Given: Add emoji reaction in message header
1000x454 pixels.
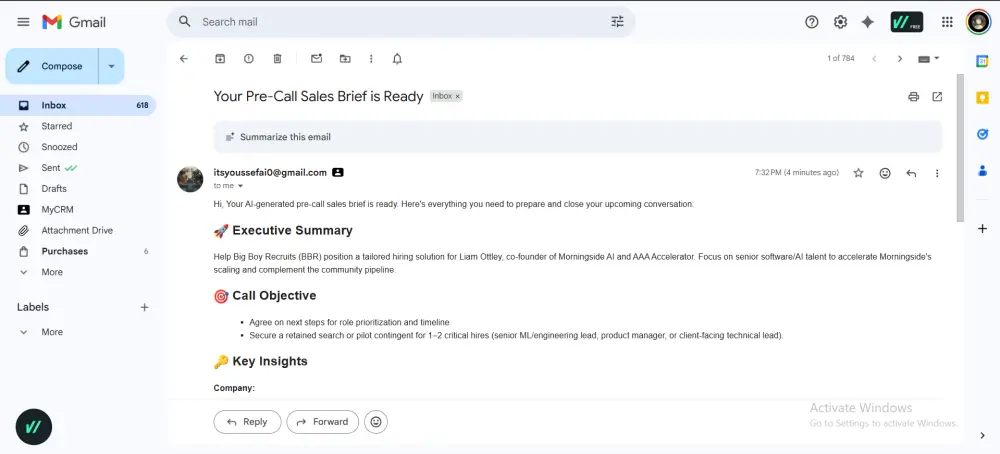Looking at the screenshot, I should (885, 173).
